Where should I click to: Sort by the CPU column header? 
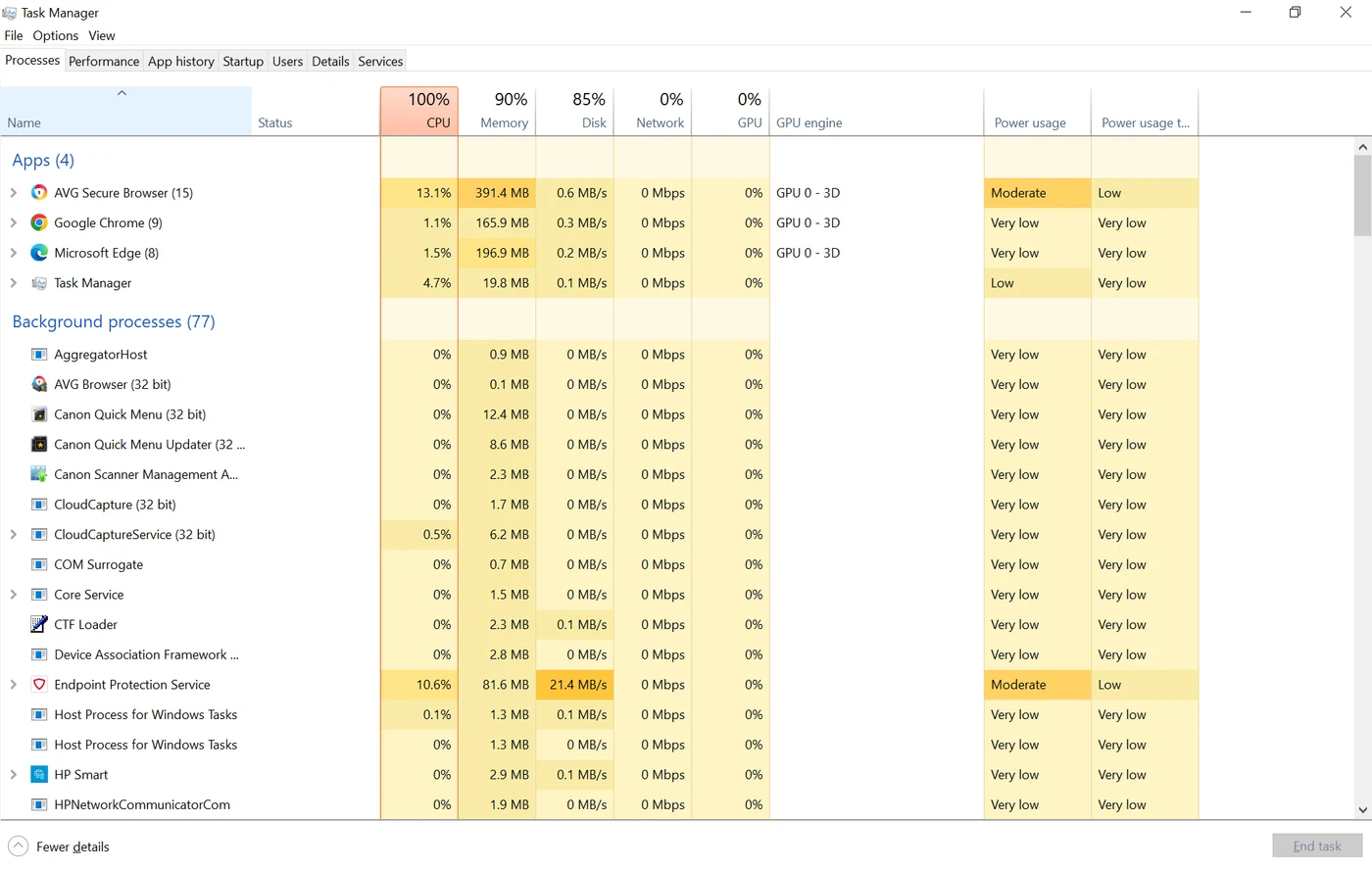[x=418, y=111]
